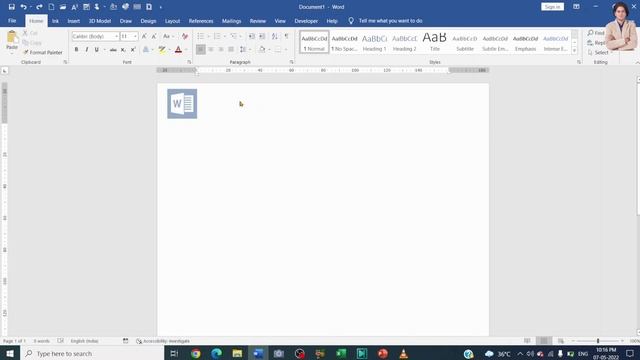Switch to Print Layout view in status bar
Screen dimensions: 640x360
(544, 341)
